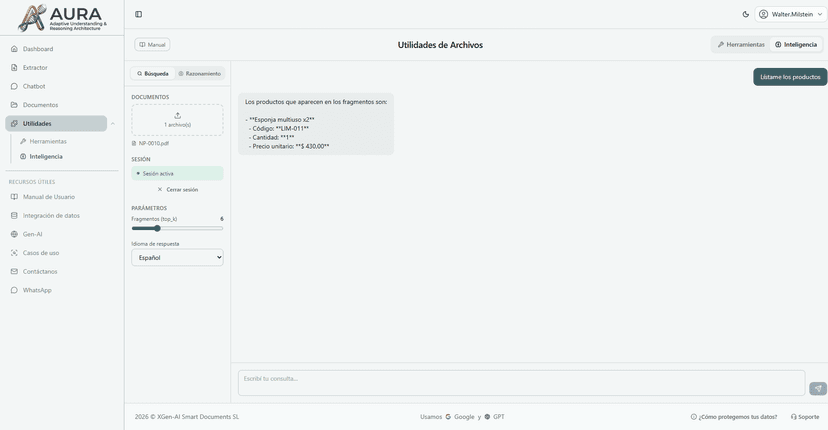Toggle the sidebar collapse icon
The height and width of the screenshot is (430, 828).
click(138, 14)
